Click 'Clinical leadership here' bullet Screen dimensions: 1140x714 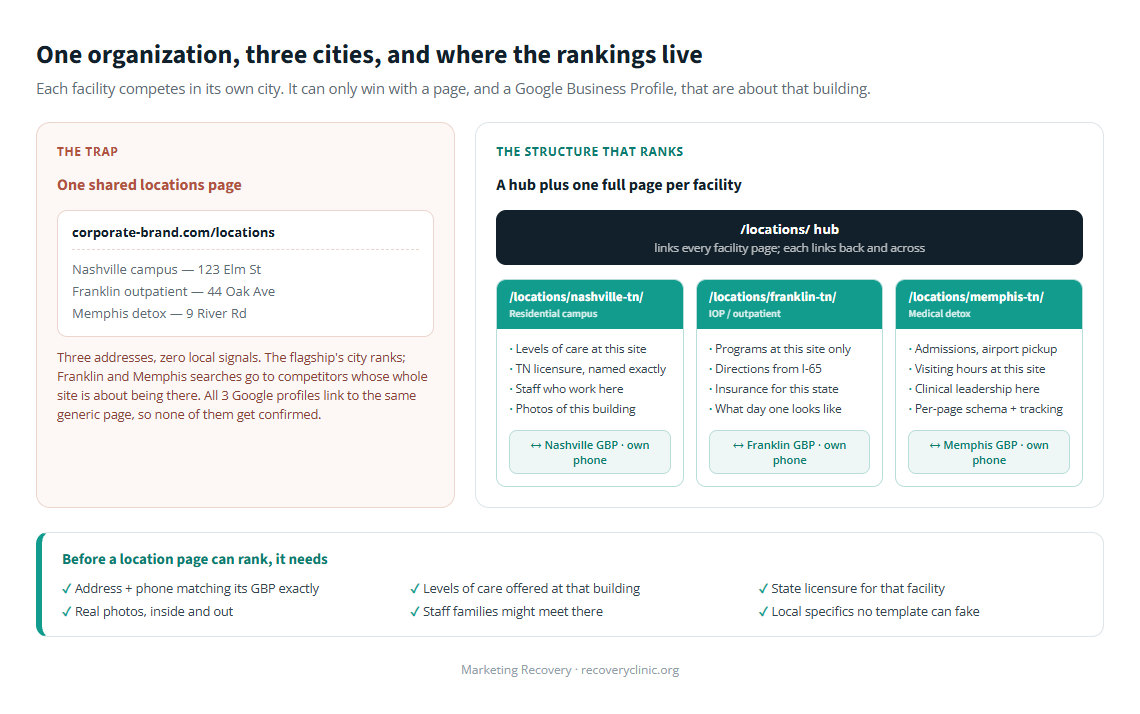974,389
